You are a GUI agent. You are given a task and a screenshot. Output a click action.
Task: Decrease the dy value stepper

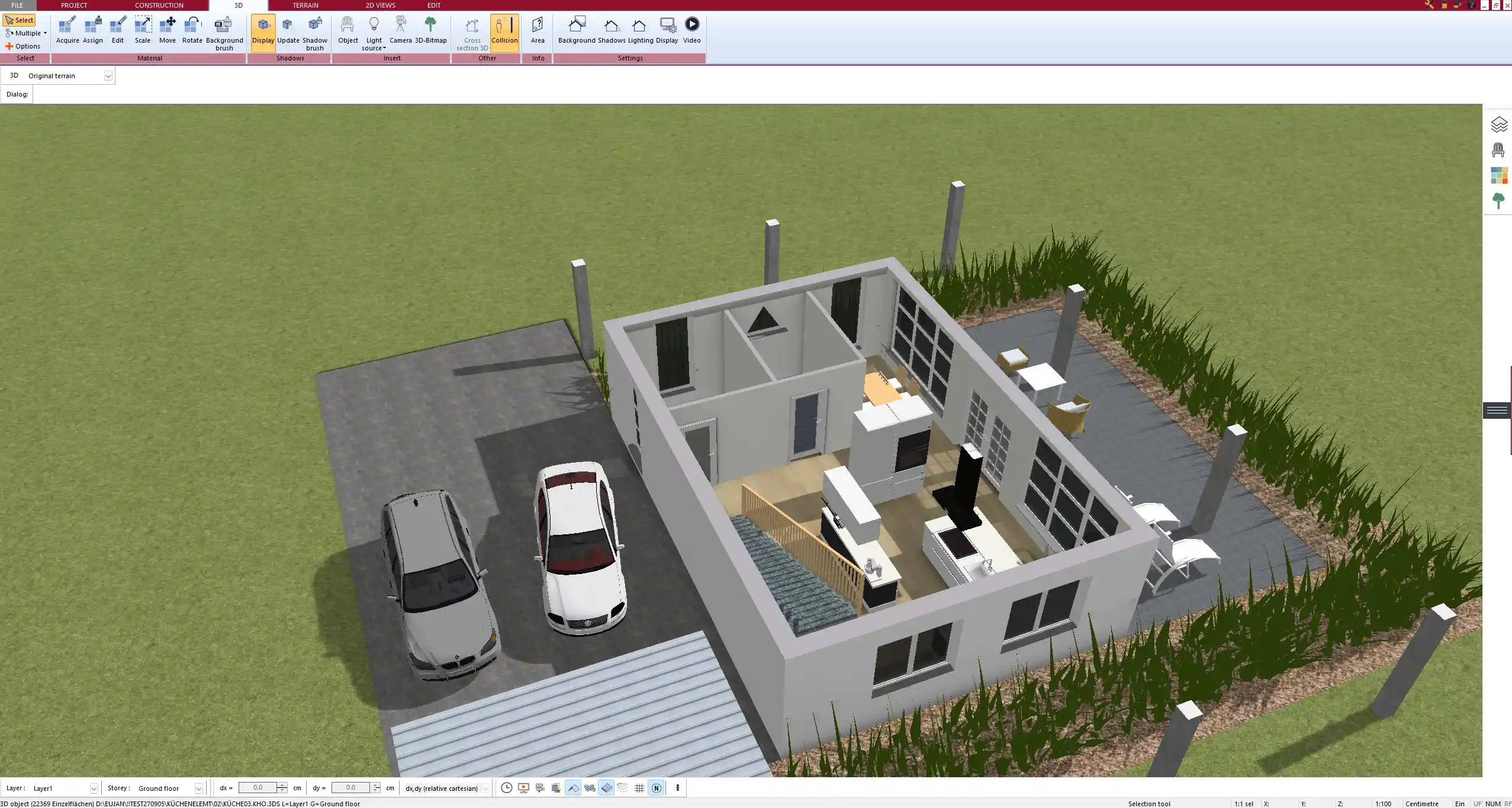tap(376, 791)
